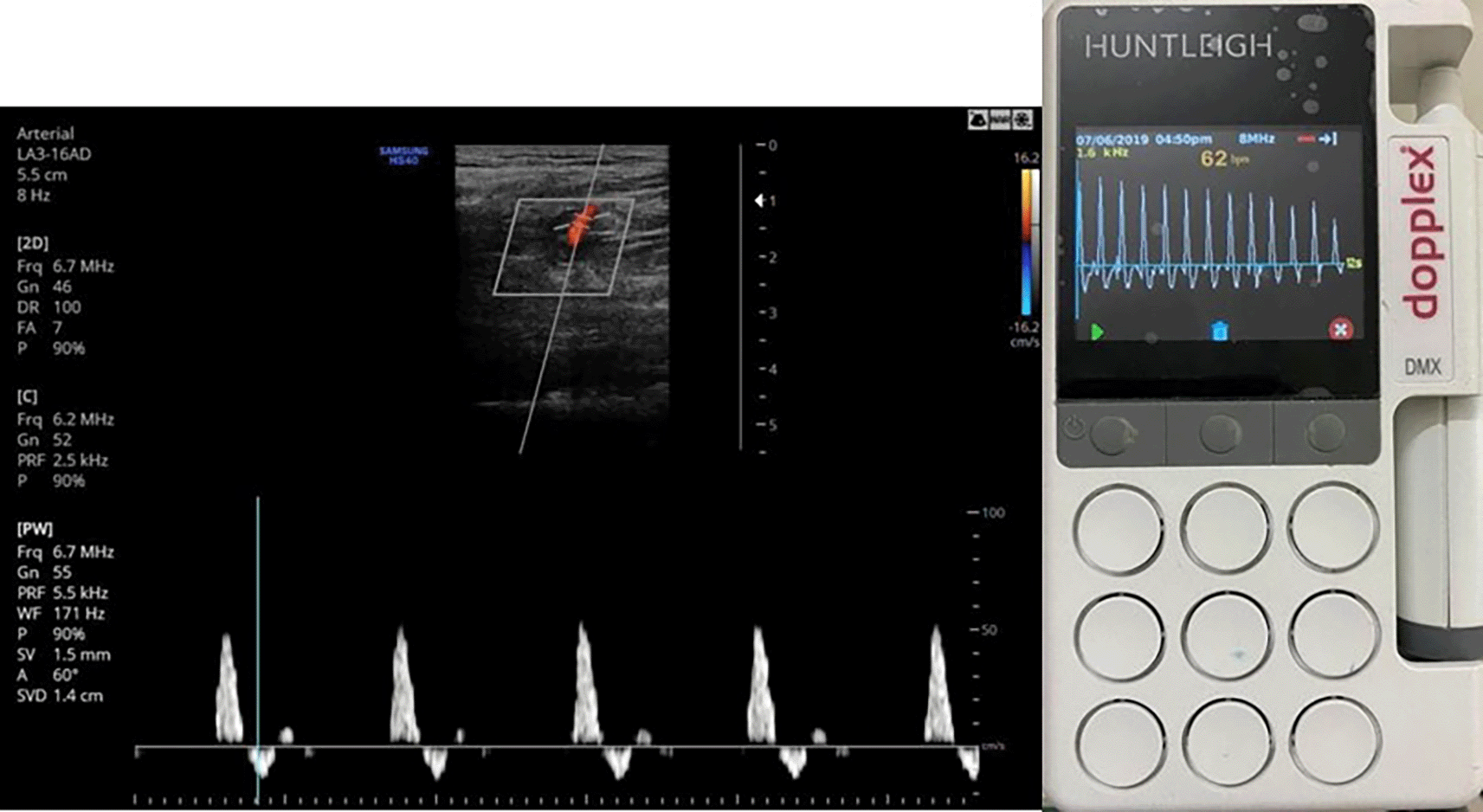Click the orange color flow in the vessel
This screenshot has height=812, width=1483.
tap(582, 224)
